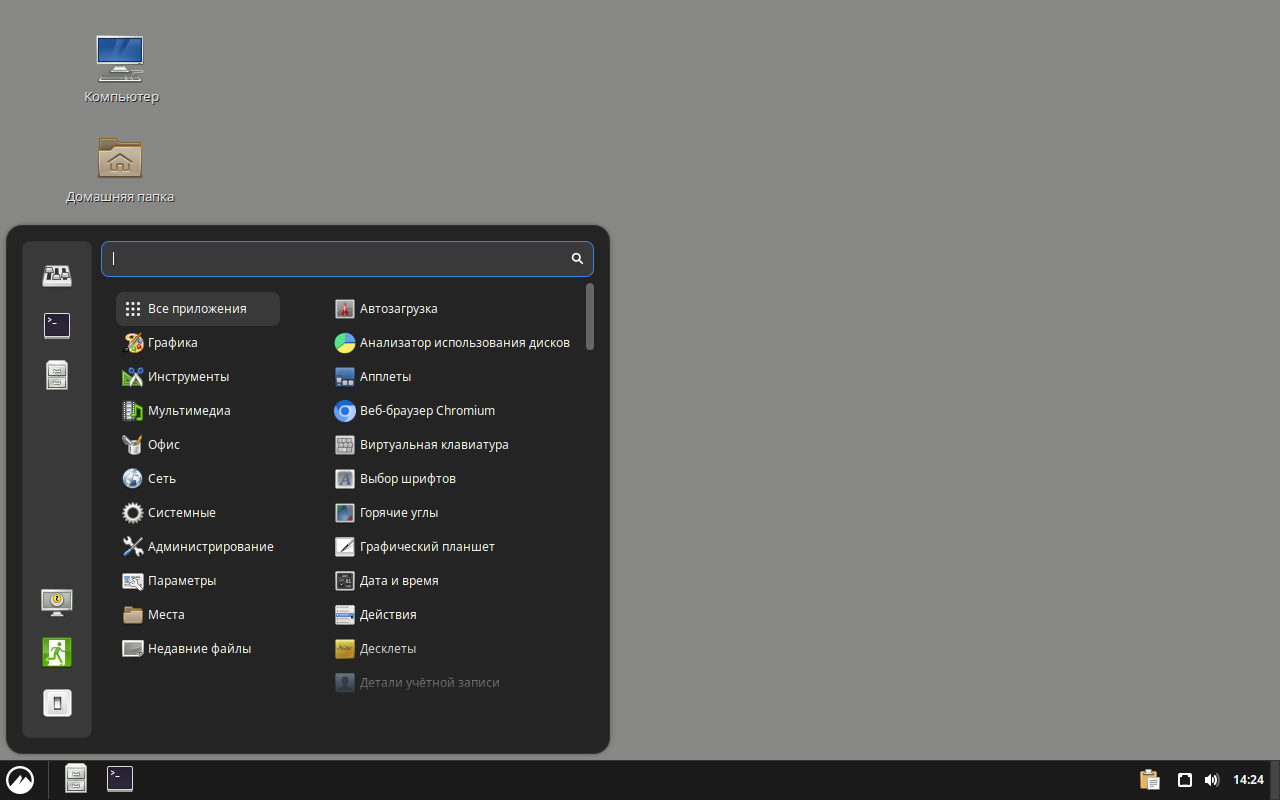The image size is (1280, 800).
Task: Open the Мультимедиа category
Action: pos(189,411)
